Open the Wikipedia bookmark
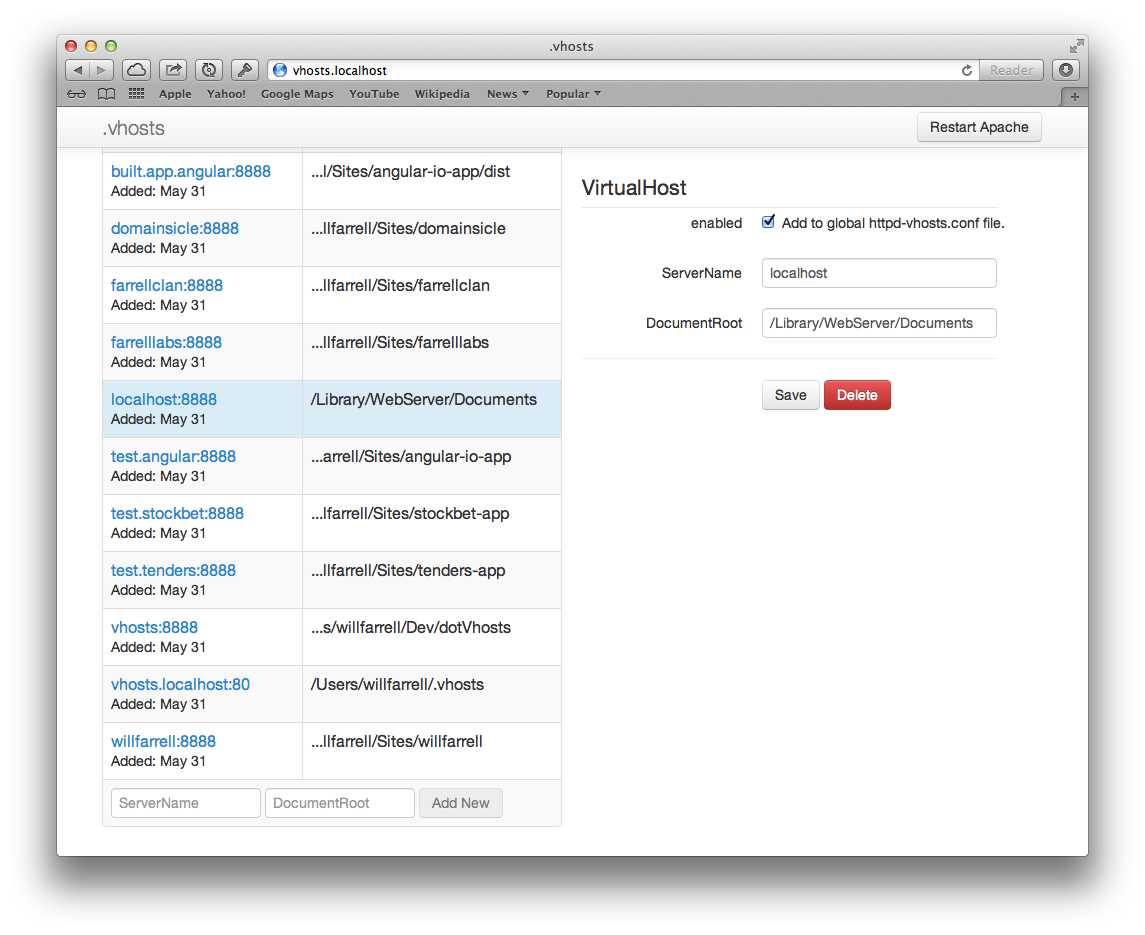 tap(442, 94)
